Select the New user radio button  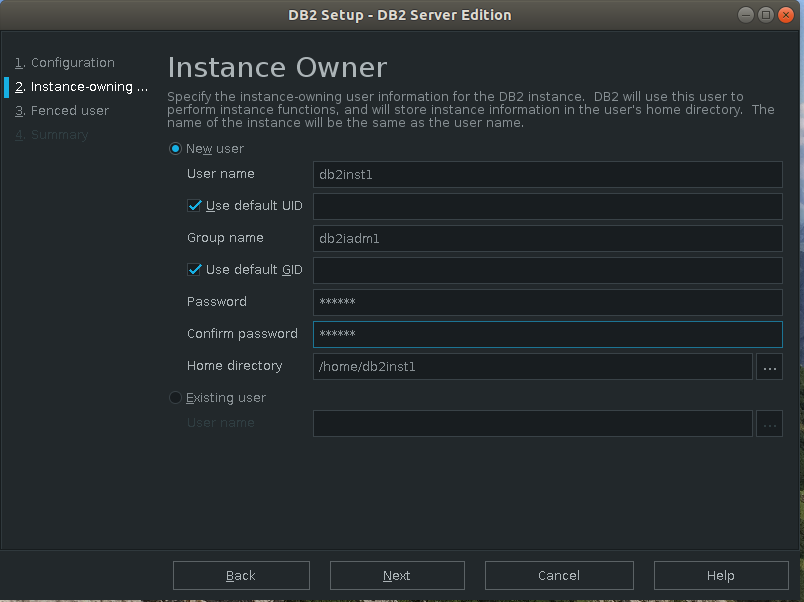[176, 149]
